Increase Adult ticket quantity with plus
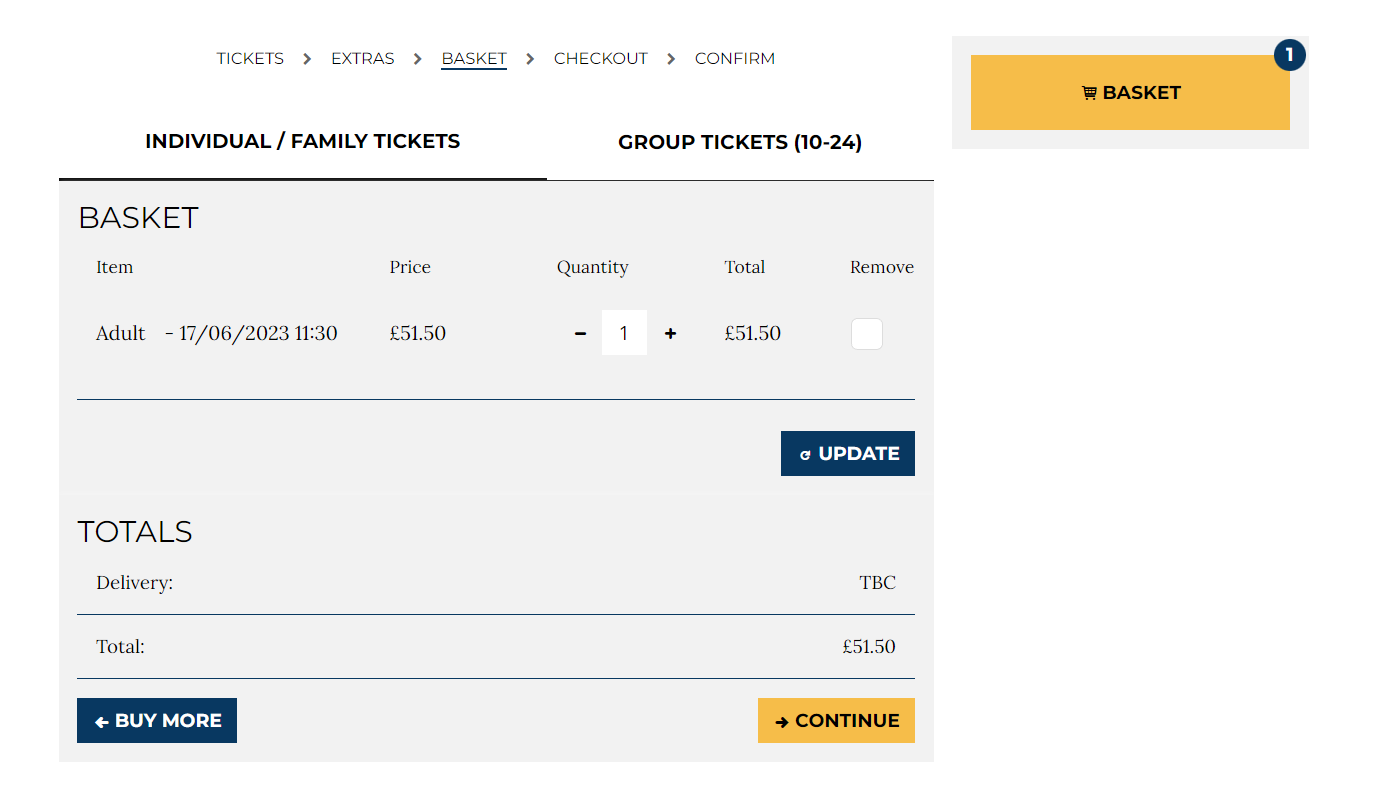This screenshot has width=1391, height=786. [x=670, y=334]
